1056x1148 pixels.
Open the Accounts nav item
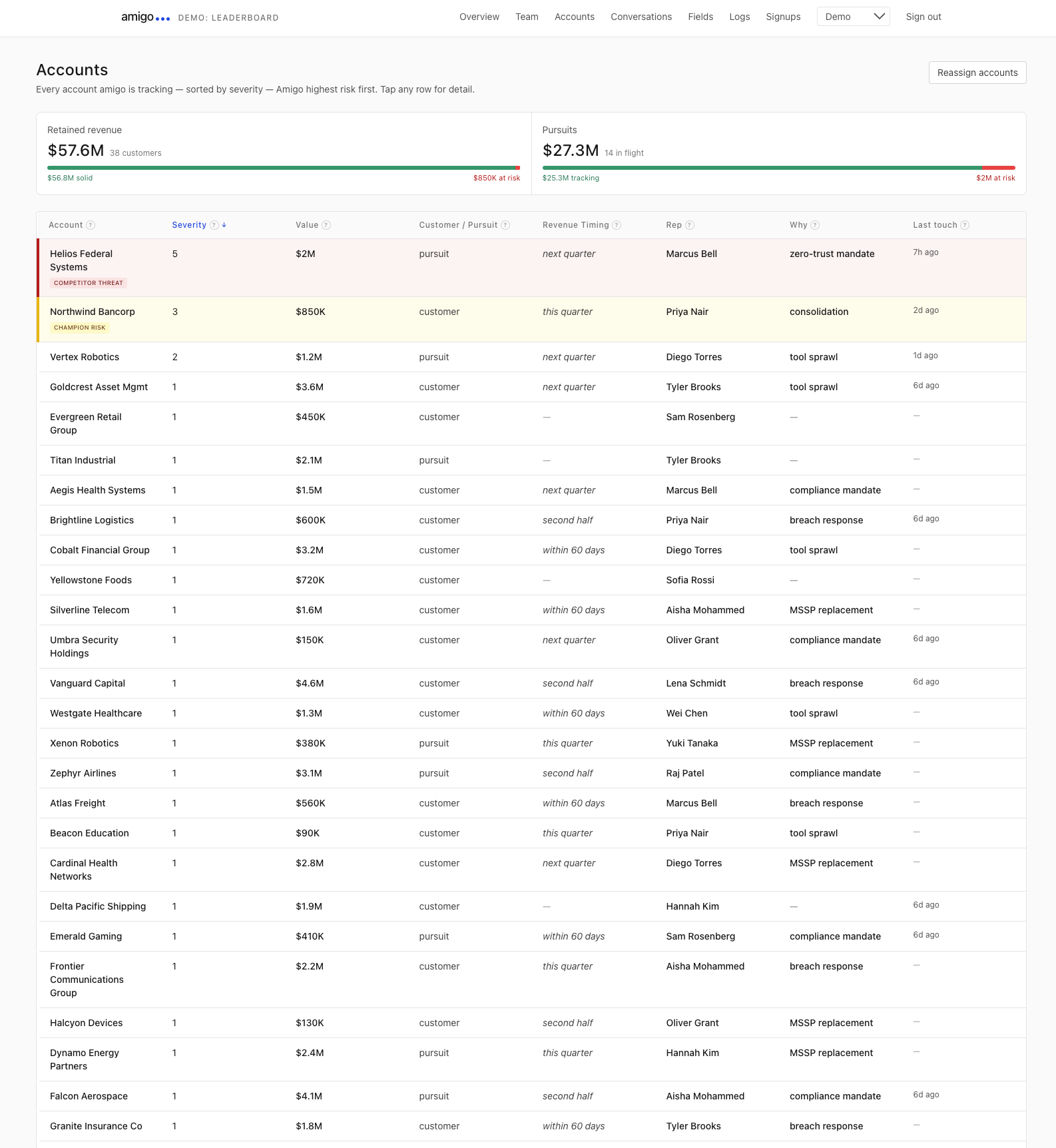click(575, 17)
